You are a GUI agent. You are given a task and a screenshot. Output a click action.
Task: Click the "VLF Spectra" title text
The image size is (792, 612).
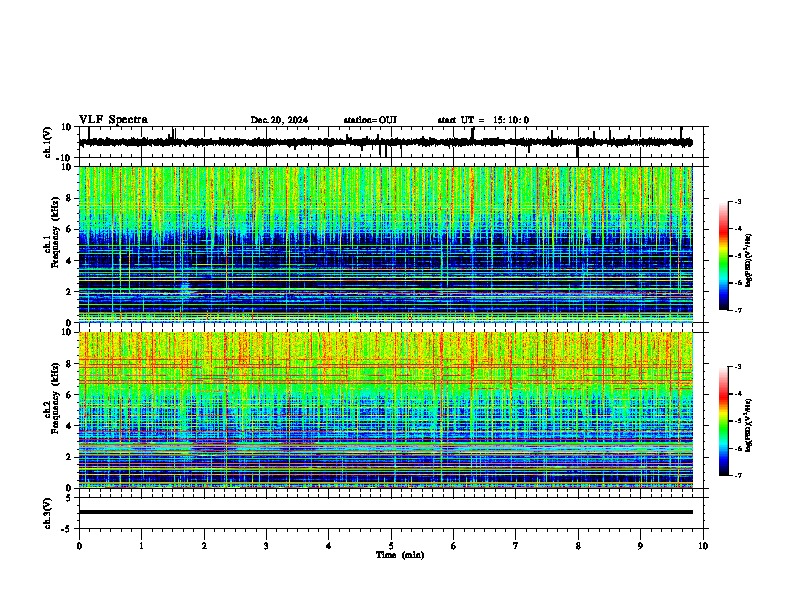click(x=113, y=120)
